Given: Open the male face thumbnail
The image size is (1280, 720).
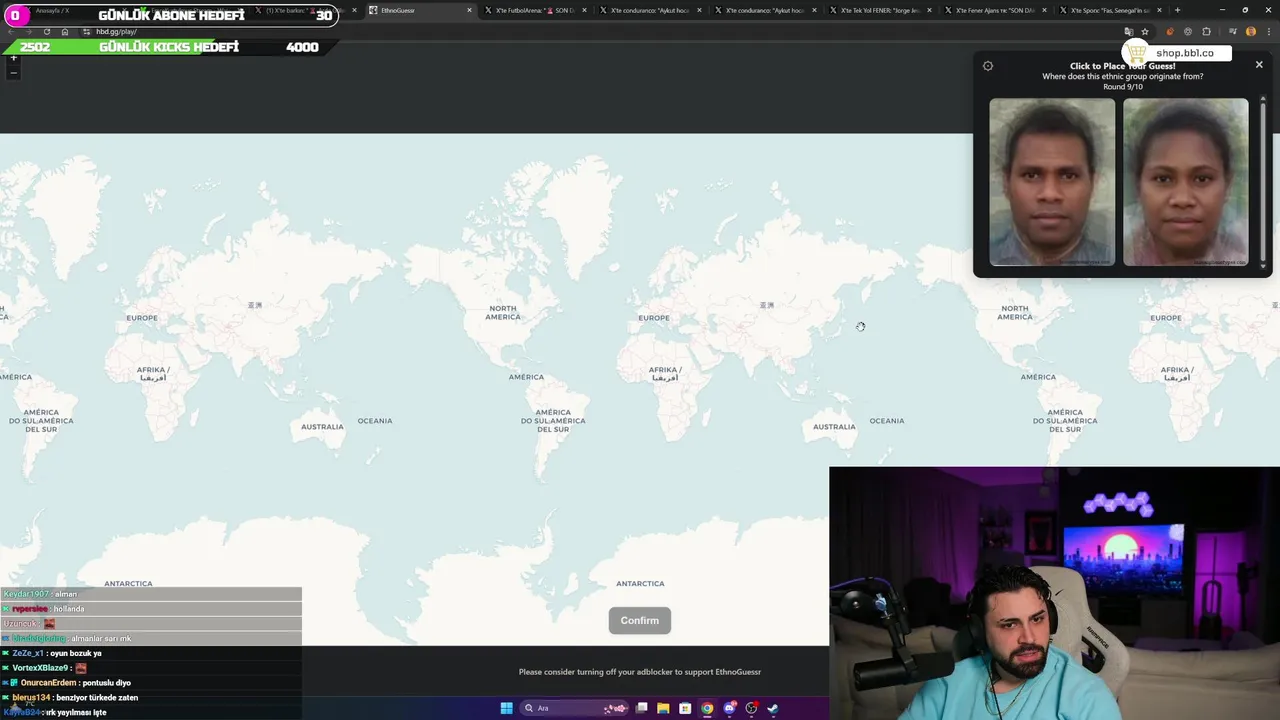Looking at the screenshot, I should [x=1052, y=182].
